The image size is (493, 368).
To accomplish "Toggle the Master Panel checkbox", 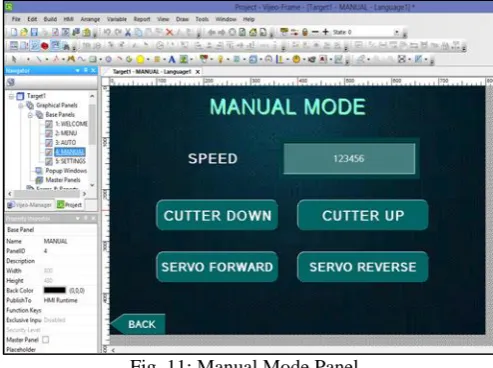I will pyautogui.click(x=46, y=340).
